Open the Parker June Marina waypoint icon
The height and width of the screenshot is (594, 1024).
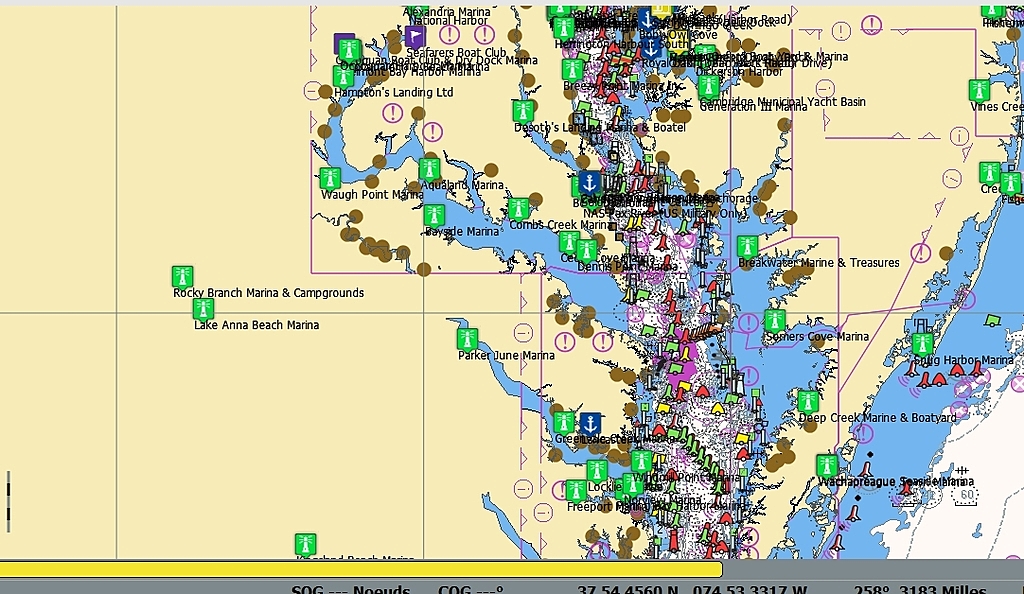click(467, 339)
